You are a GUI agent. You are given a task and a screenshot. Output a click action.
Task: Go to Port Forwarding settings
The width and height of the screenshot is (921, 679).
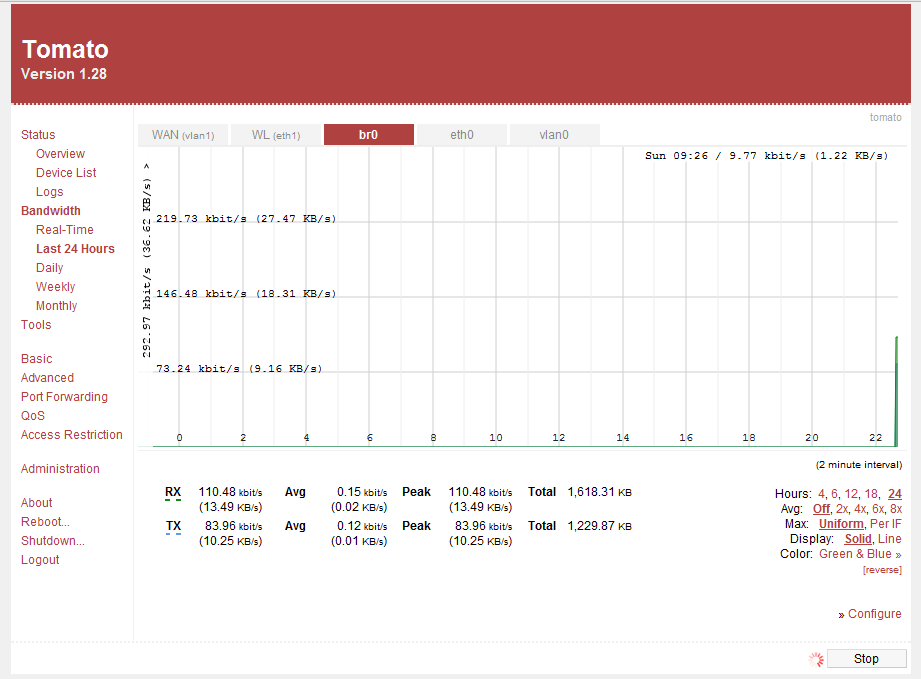pyautogui.click(x=64, y=397)
